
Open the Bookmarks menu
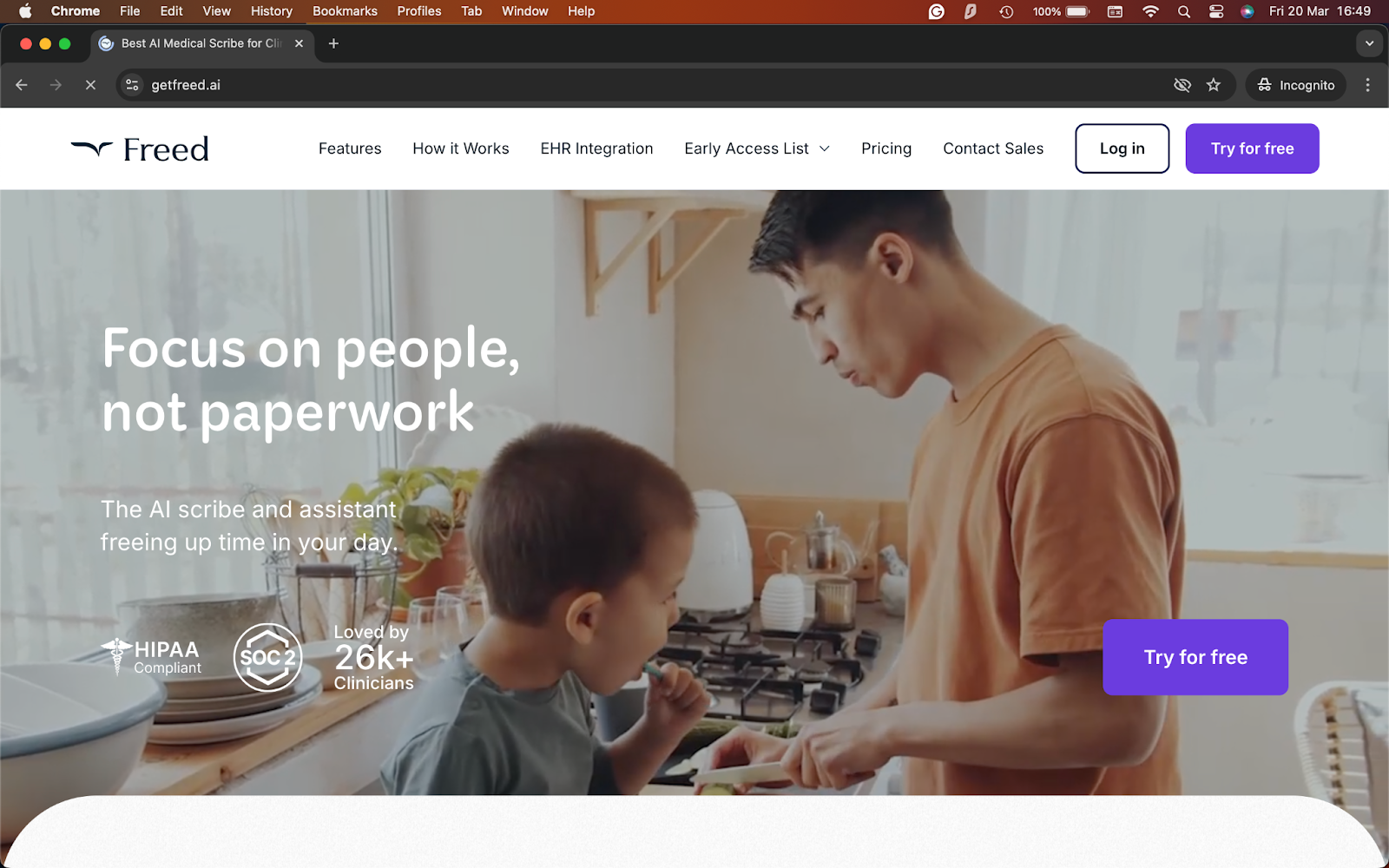click(345, 11)
